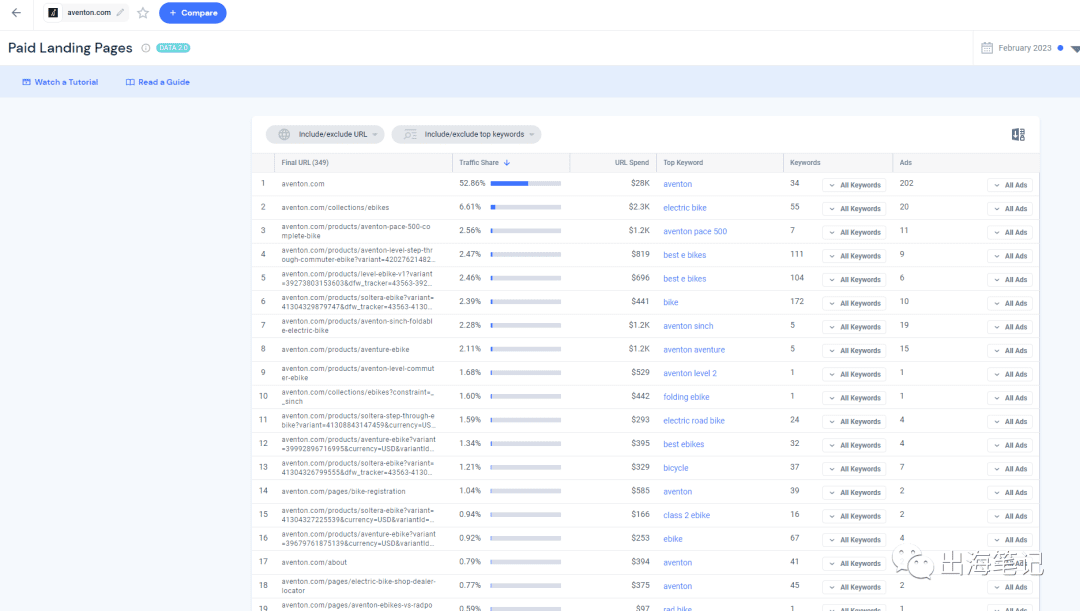Open the 'aventon level 2' keyword link
The image size is (1080, 611).
coord(689,373)
